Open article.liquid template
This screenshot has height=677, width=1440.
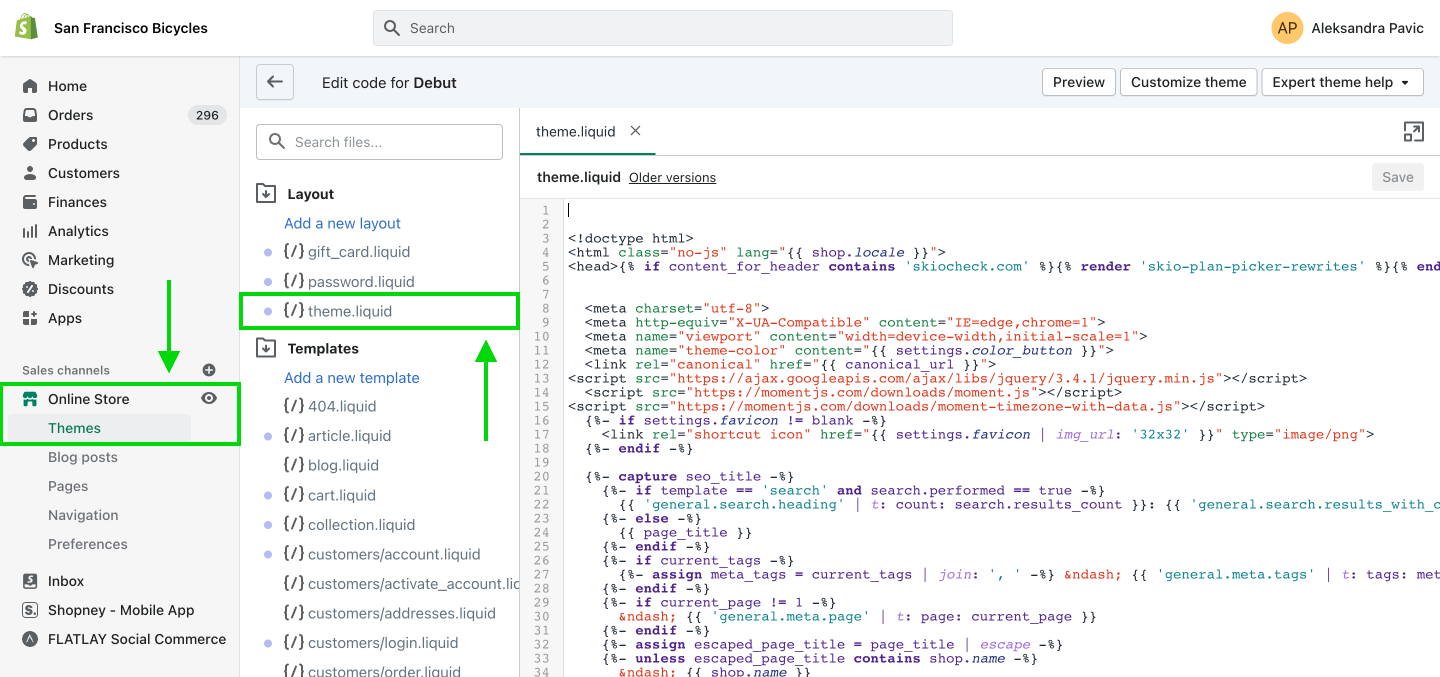point(349,436)
